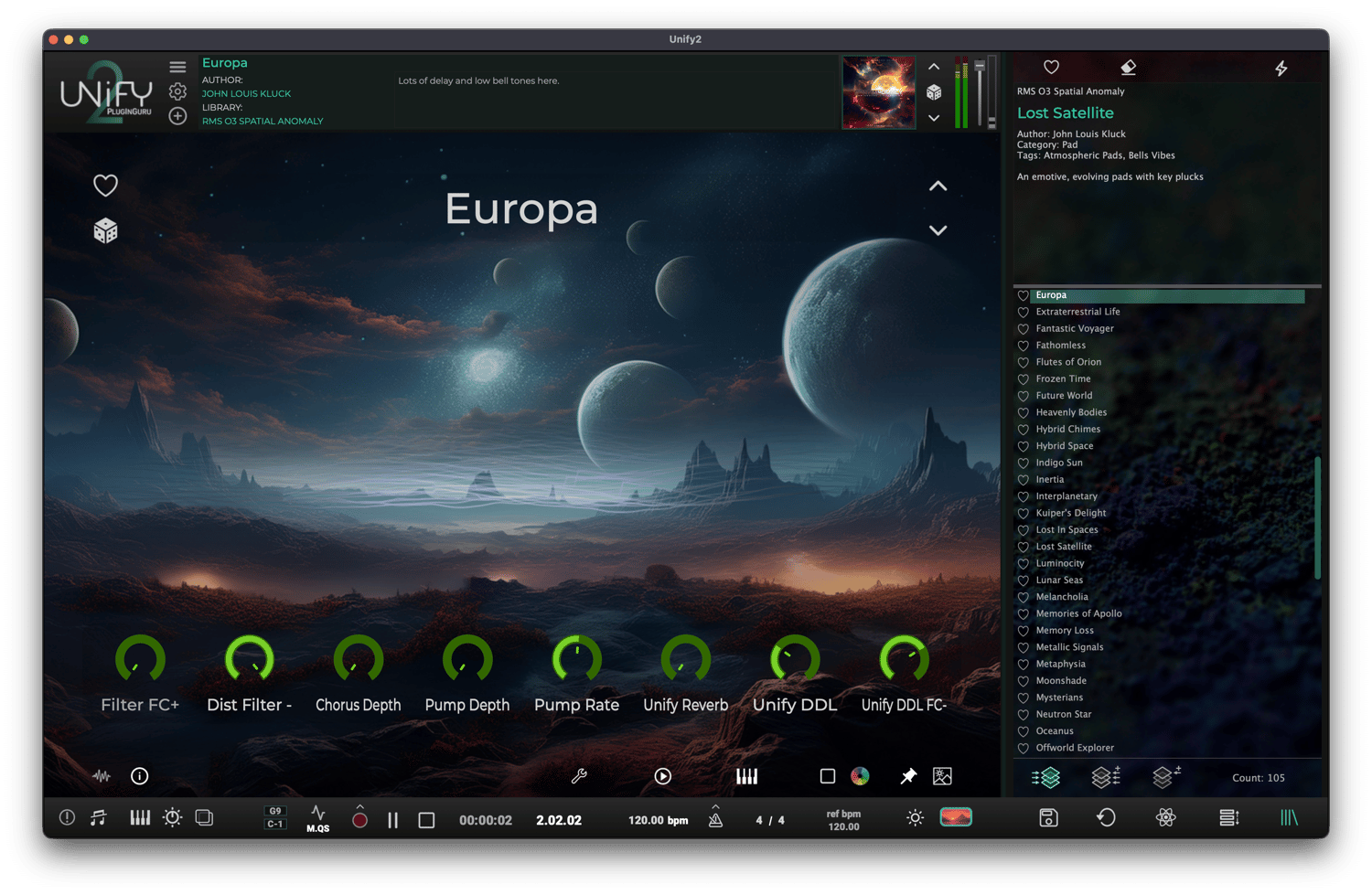Click the red record button
Image resolution: width=1372 pixels, height=895 pixels.
[360, 819]
